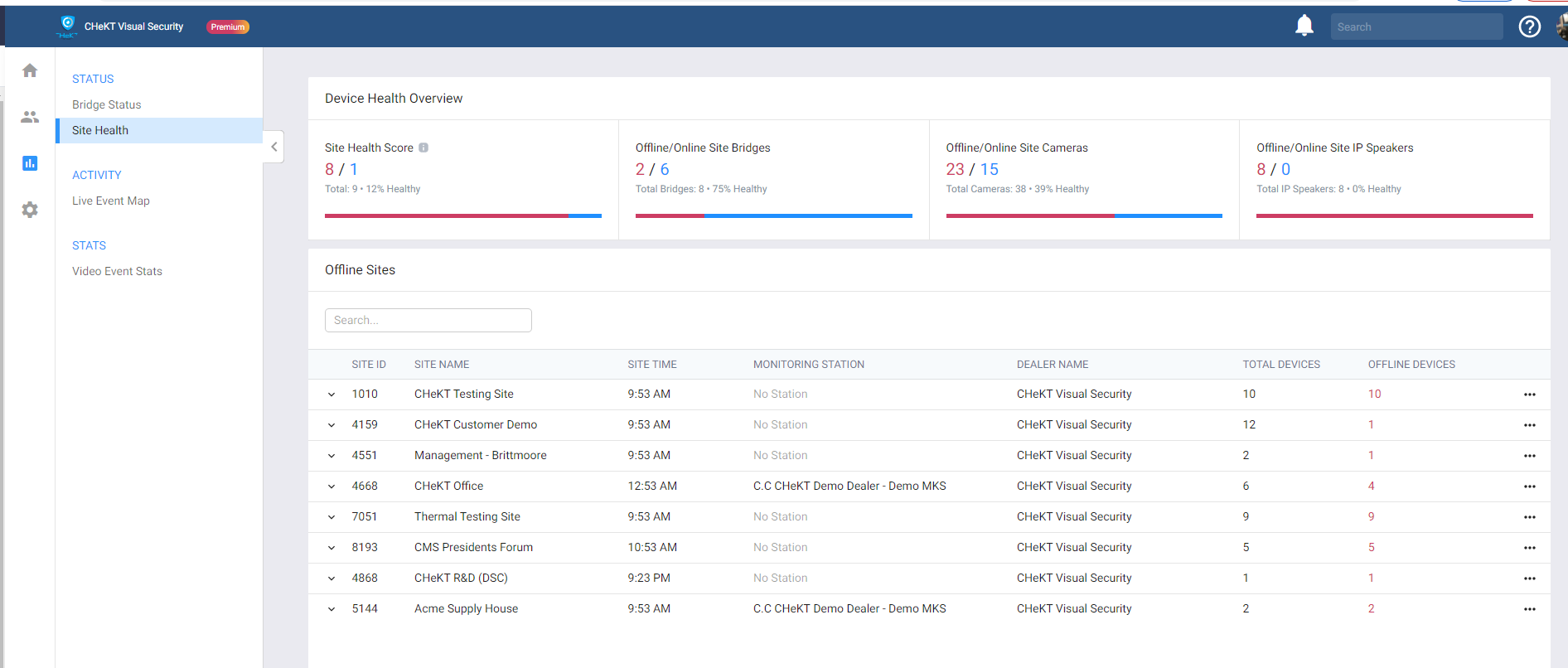
Task: Expand the Thermal Testing Site row
Action: [332, 517]
